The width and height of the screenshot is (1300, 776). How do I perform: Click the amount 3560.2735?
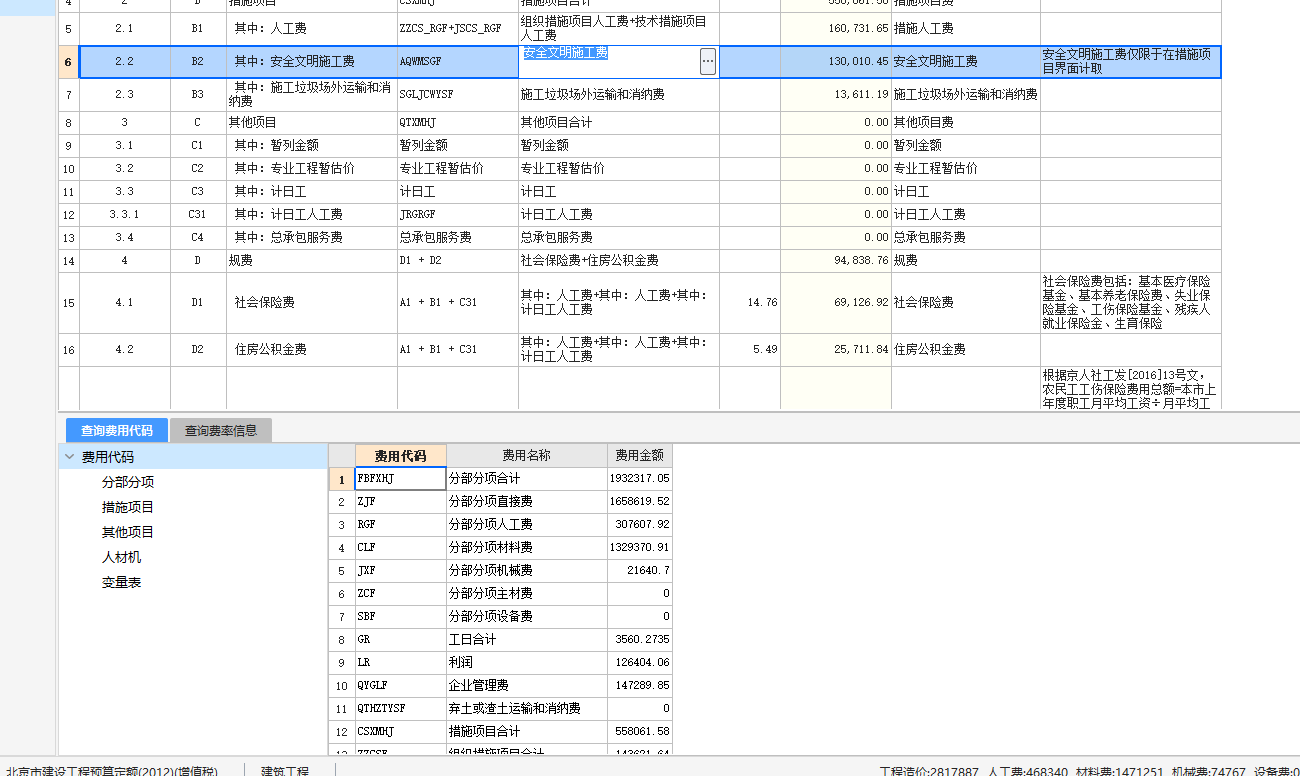pyautogui.click(x=640, y=639)
